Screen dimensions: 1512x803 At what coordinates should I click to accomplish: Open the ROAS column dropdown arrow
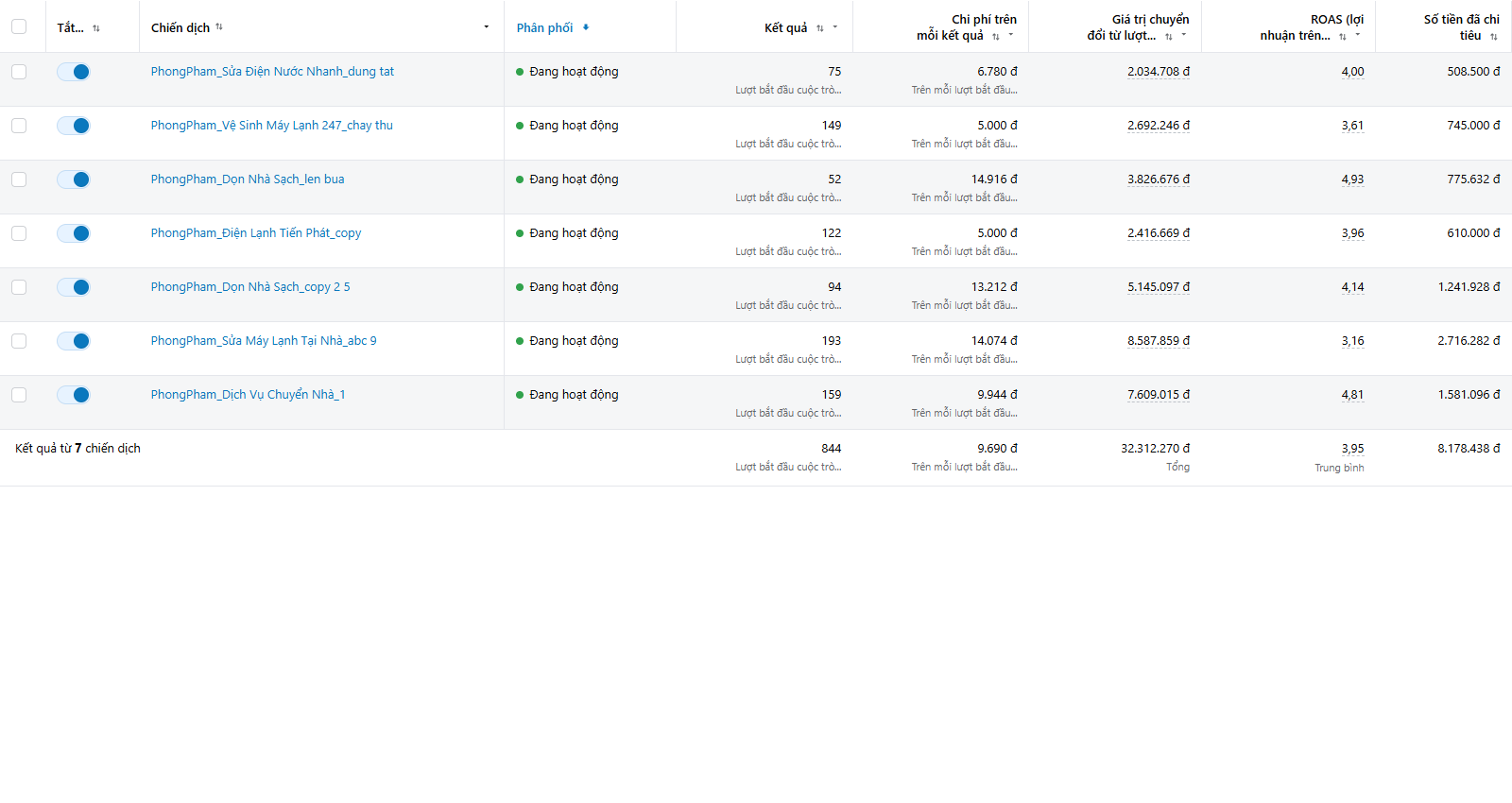pyautogui.click(x=1358, y=35)
